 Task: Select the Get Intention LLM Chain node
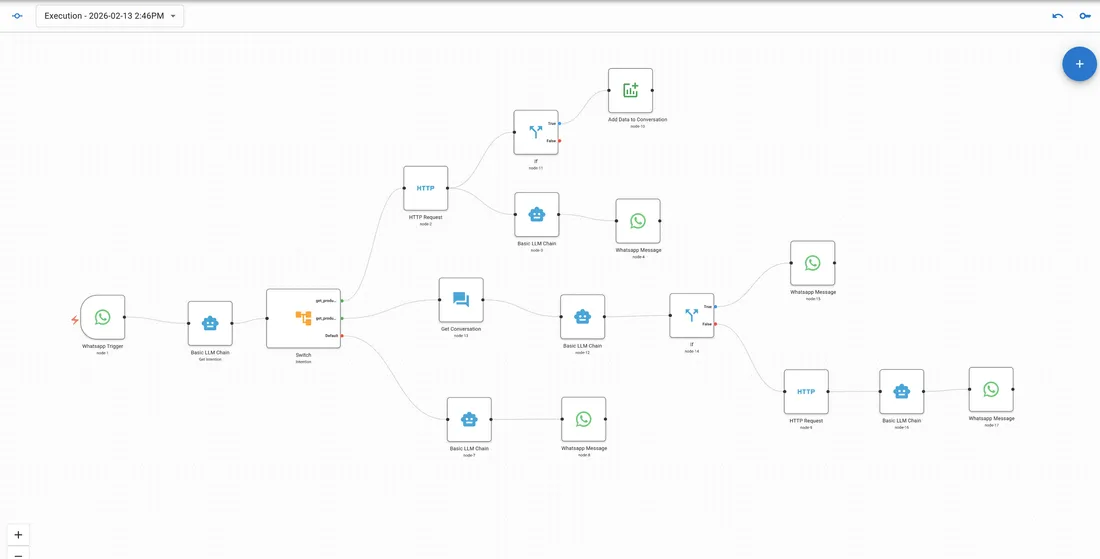[x=210, y=323]
